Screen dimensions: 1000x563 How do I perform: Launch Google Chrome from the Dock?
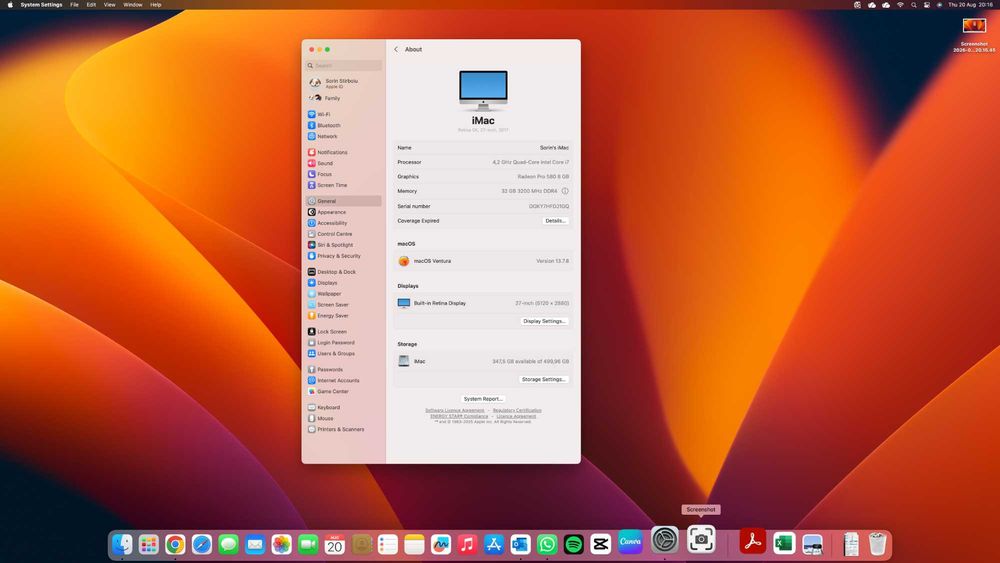click(x=175, y=545)
